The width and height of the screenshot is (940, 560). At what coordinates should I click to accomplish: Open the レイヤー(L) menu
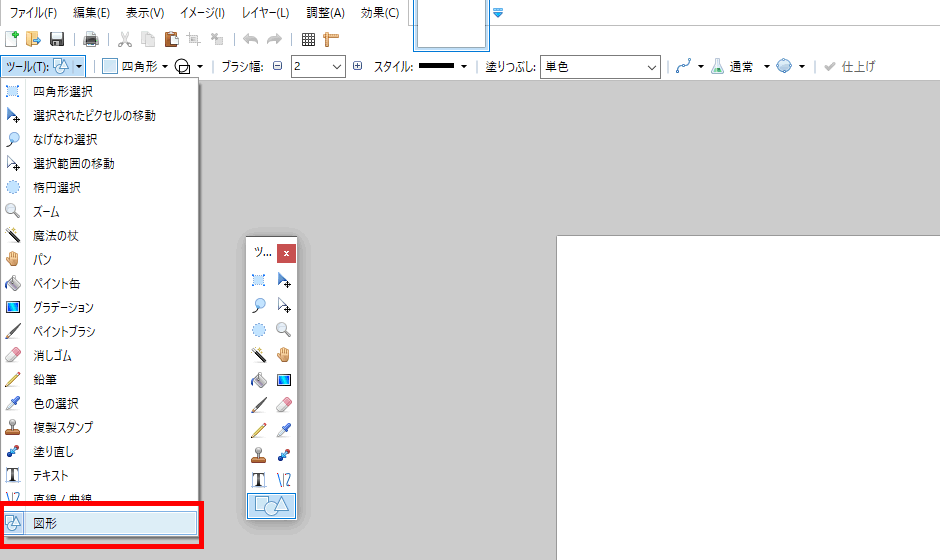[265, 13]
